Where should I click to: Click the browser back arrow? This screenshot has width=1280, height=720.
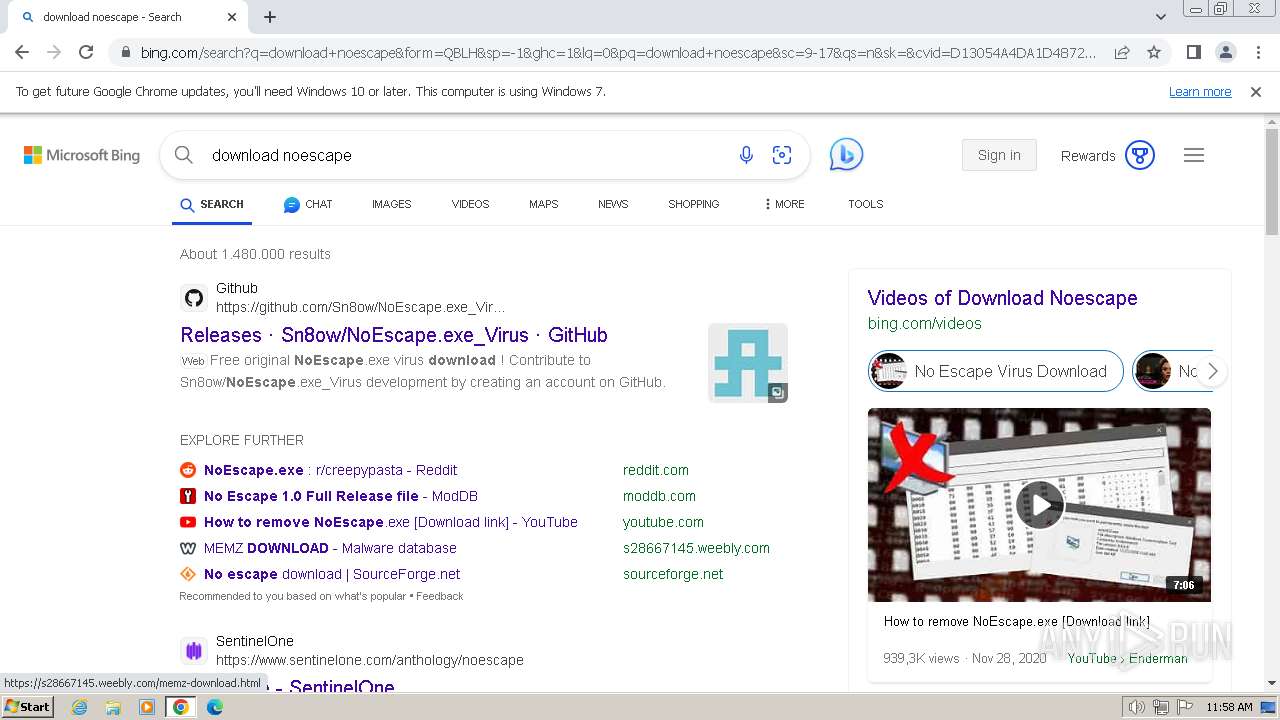coord(22,52)
